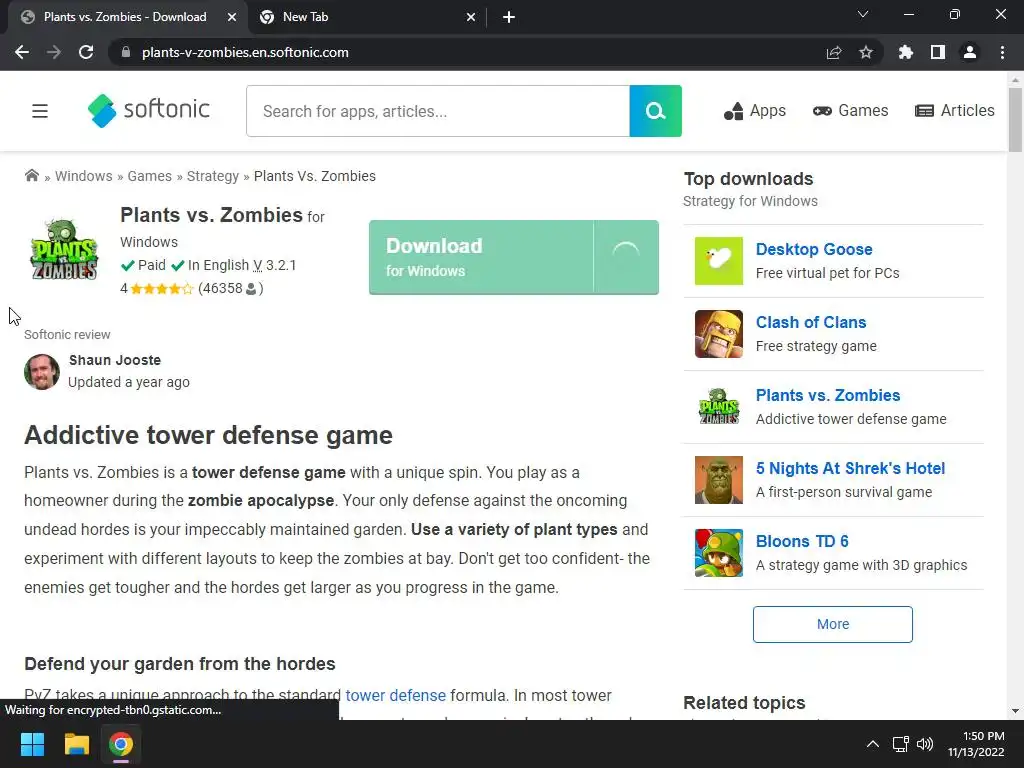Image resolution: width=1024 pixels, height=768 pixels.
Task: Open the Extensions puzzle icon
Action: pos(906,52)
